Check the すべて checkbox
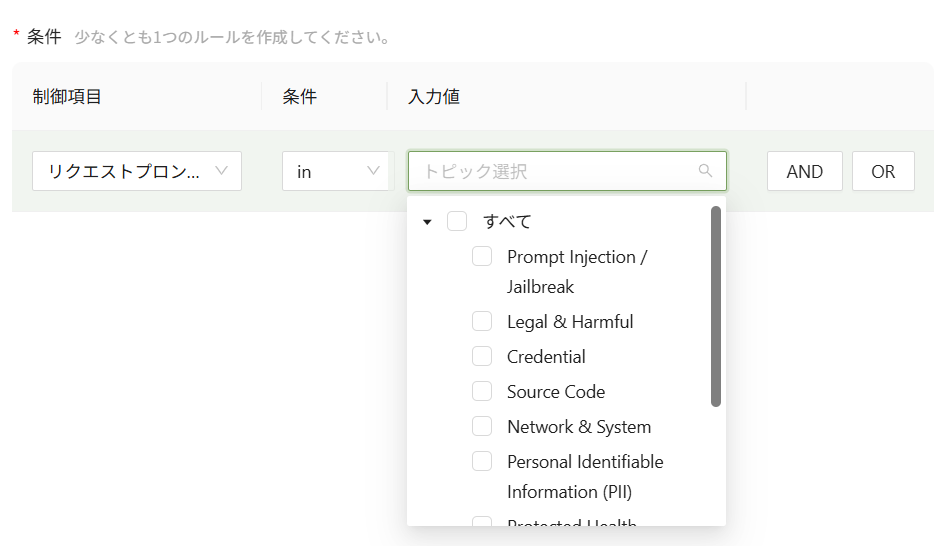 tap(457, 222)
